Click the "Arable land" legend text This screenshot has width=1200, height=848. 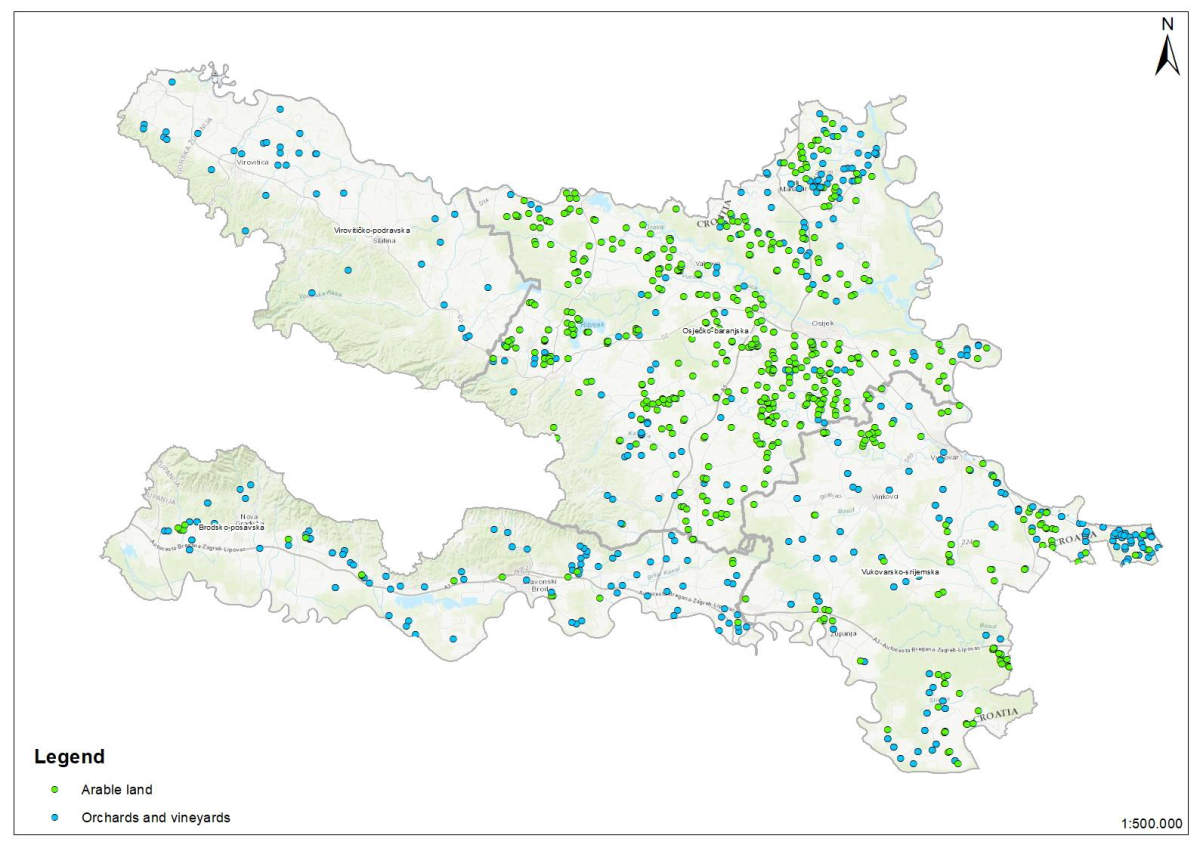[x=117, y=789]
